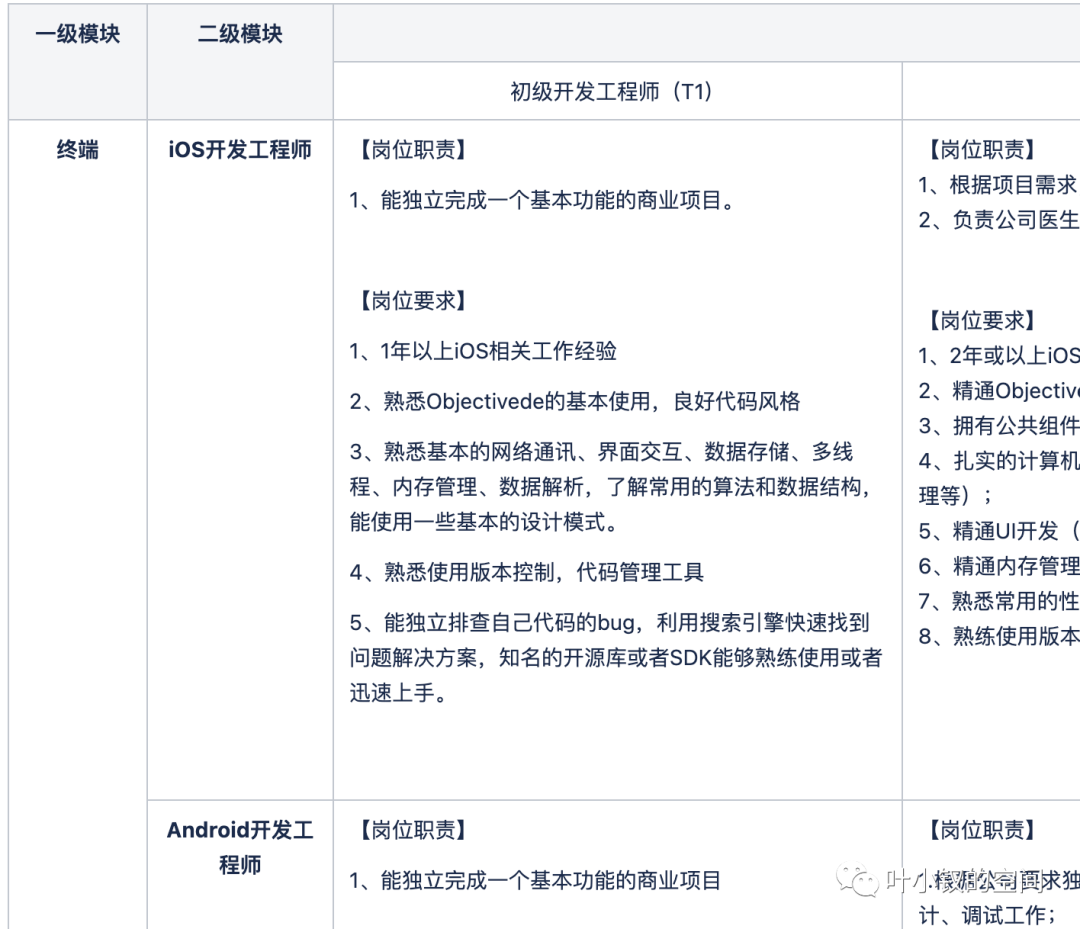The image size is (1080, 929).
Task: Select the Android开发工程师 row label
Action: pyautogui.click(x=240, y=847)
